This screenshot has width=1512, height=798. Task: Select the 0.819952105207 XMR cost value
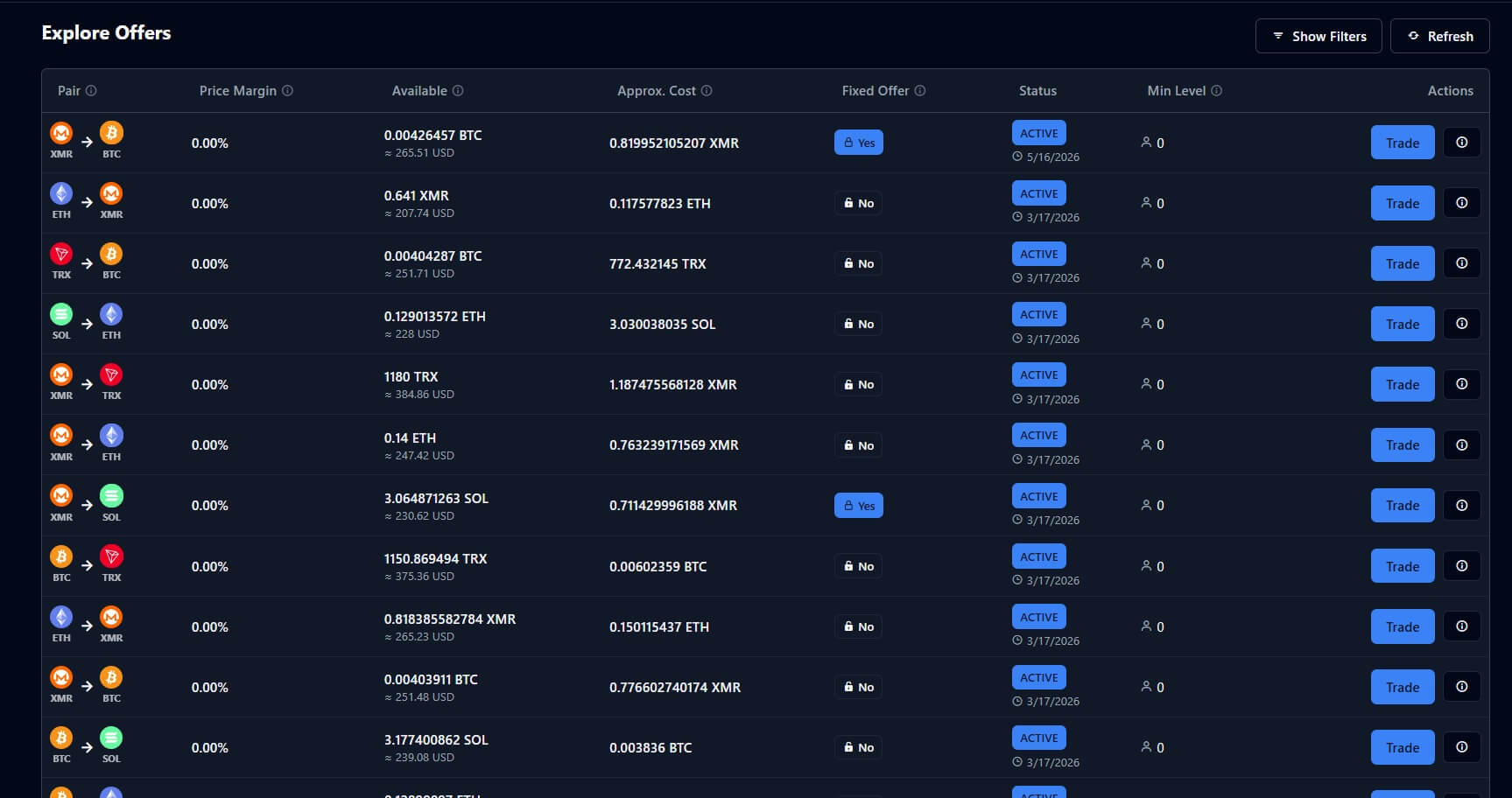(674, 143)
